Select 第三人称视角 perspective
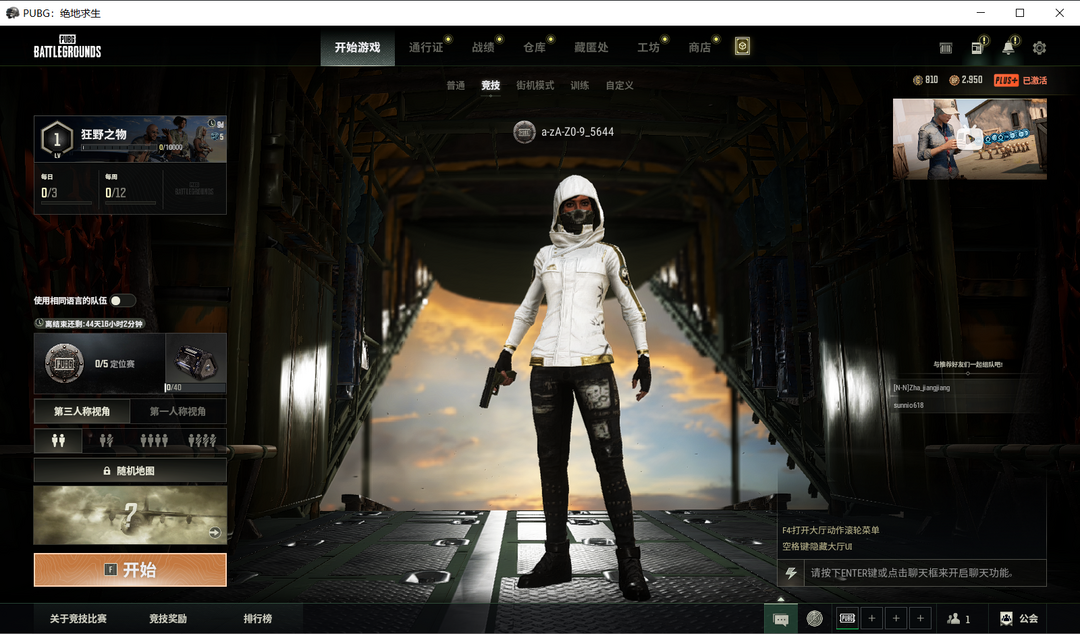Image resolution: width=1080 pixels, height=634 pixels. 82,411
